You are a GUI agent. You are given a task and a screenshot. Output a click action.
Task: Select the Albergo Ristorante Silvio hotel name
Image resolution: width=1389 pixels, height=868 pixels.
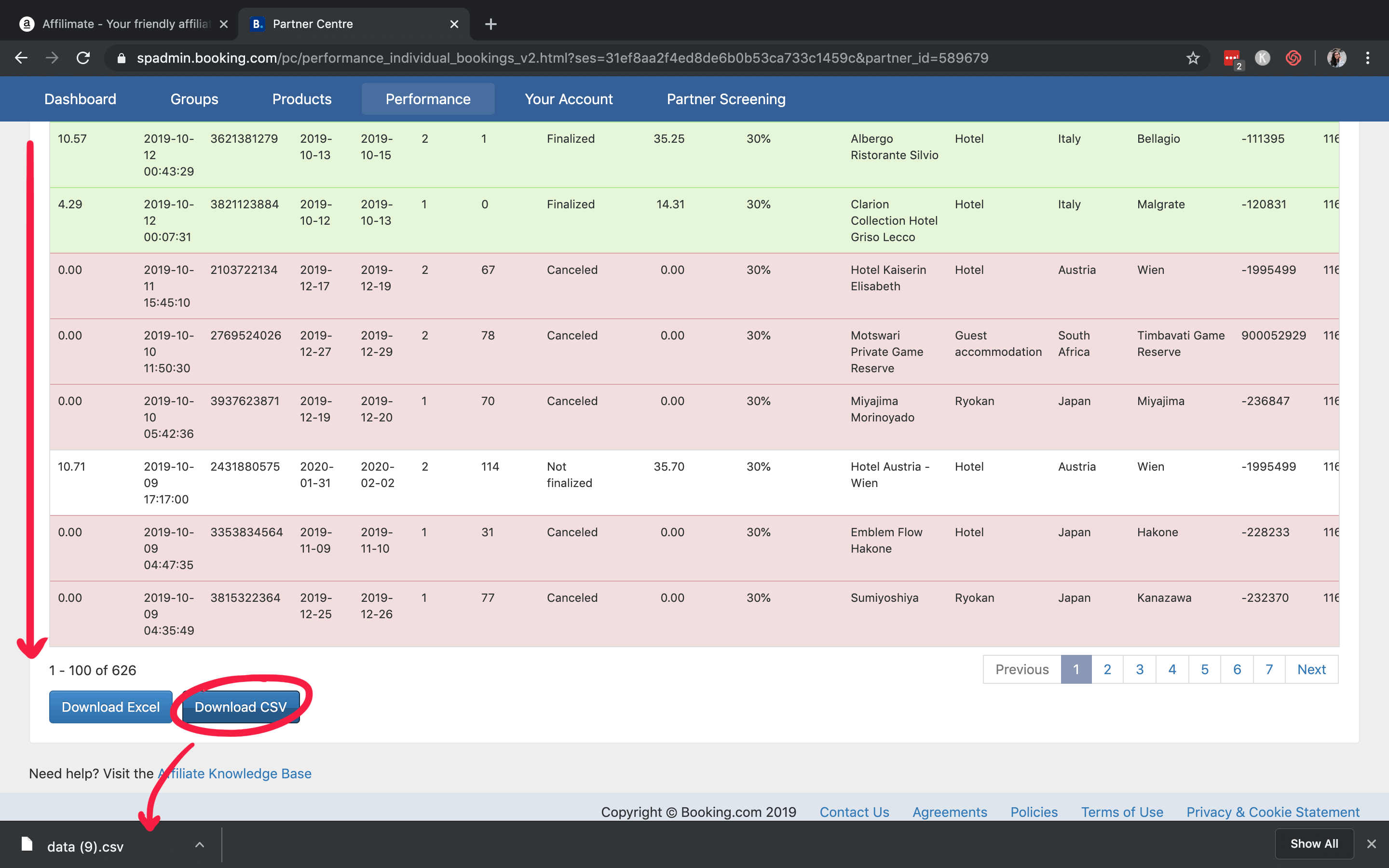pyautogui.click(x=894, y=147)
